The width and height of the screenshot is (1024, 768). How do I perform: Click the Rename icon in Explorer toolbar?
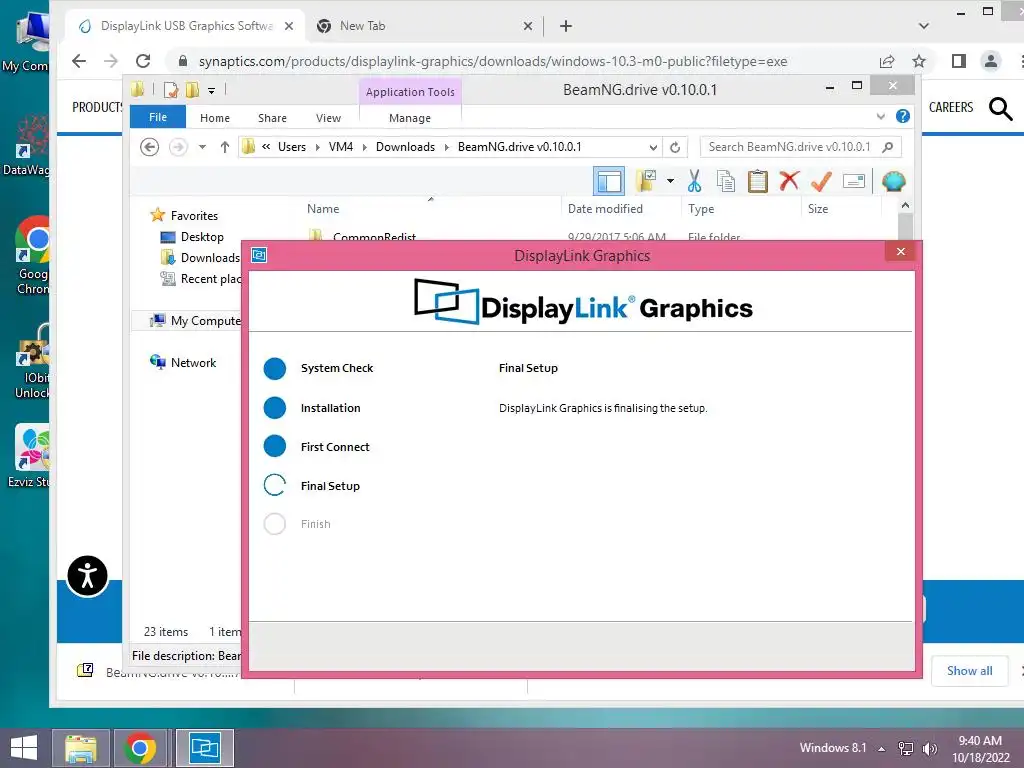coord(854,181)
